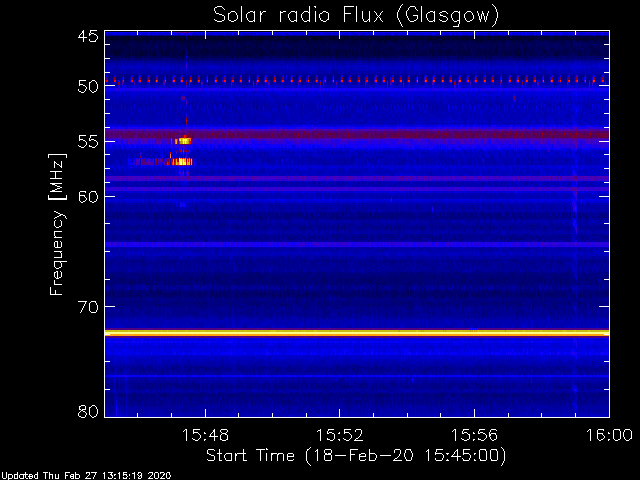Click the 'Frequency [MHz]' axis label
Screen dimensions: 640x480
(57, 224)
